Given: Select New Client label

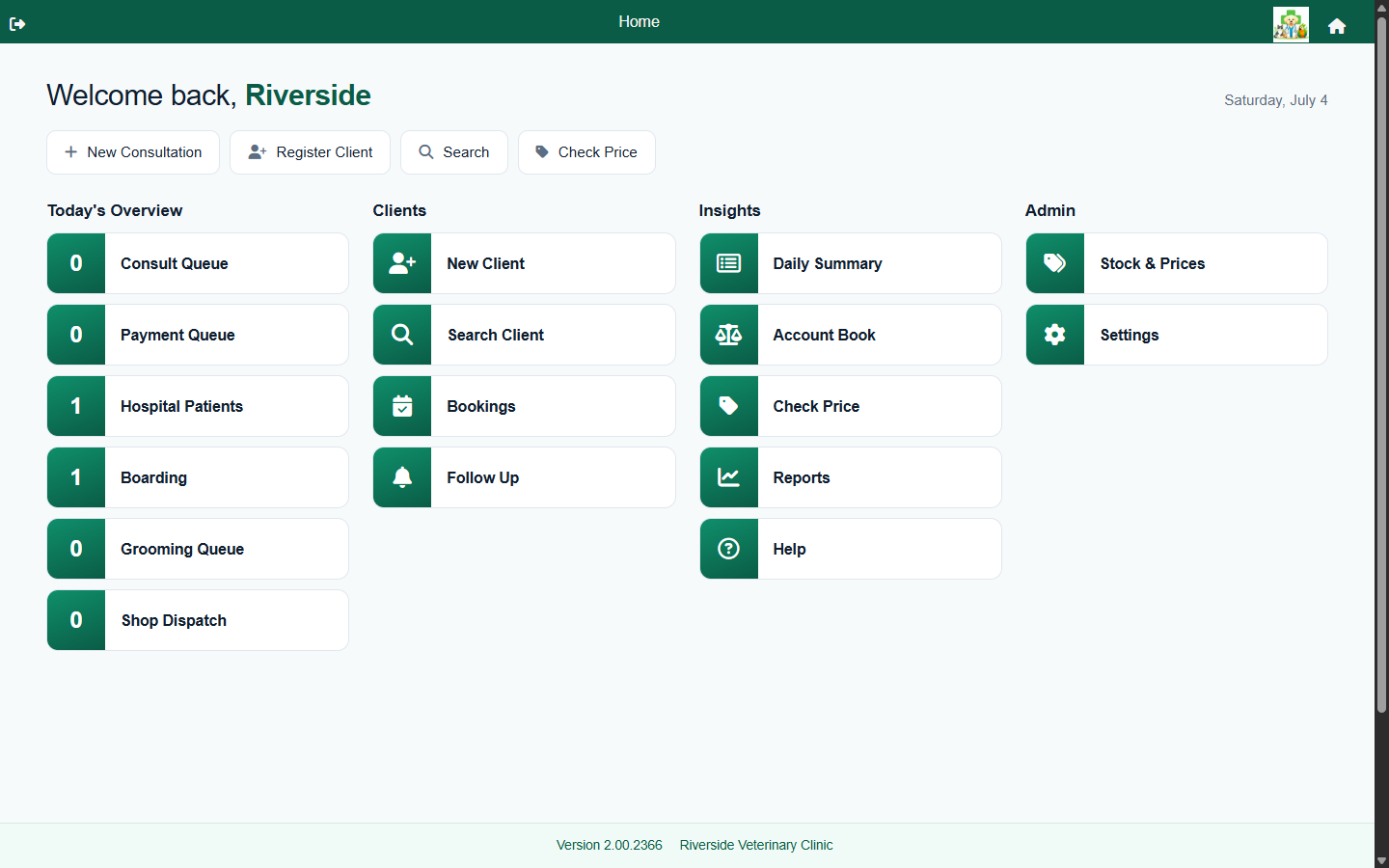Looking at the screenshot, I should click(485, 263).
